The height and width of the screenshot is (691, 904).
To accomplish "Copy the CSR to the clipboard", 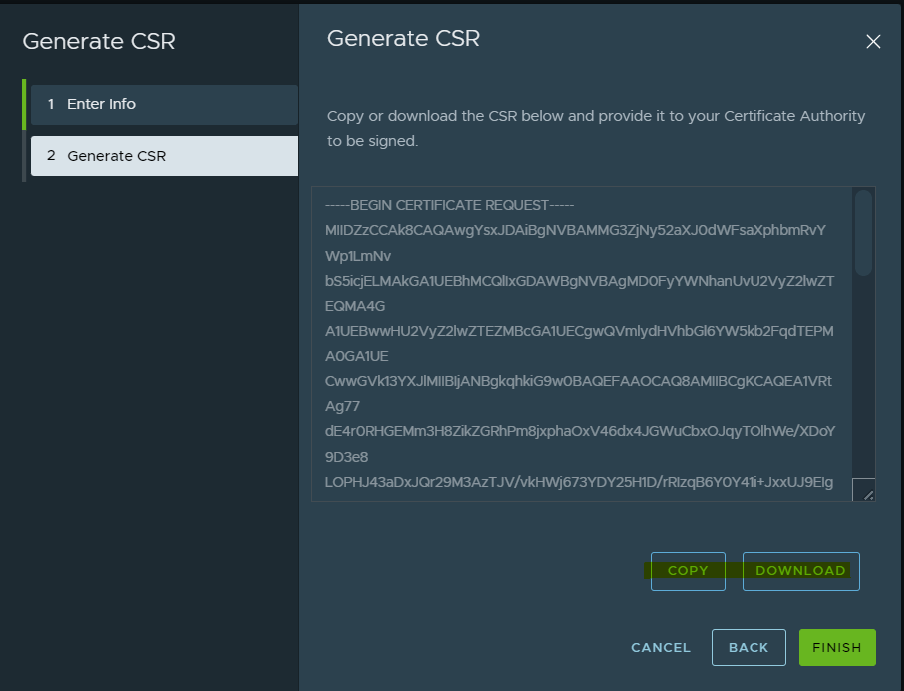I will point(688,571).
